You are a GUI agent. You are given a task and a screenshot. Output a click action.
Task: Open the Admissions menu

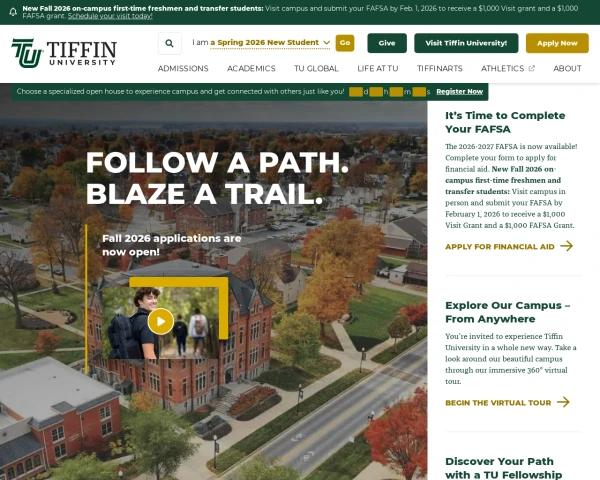coord(183,69)
